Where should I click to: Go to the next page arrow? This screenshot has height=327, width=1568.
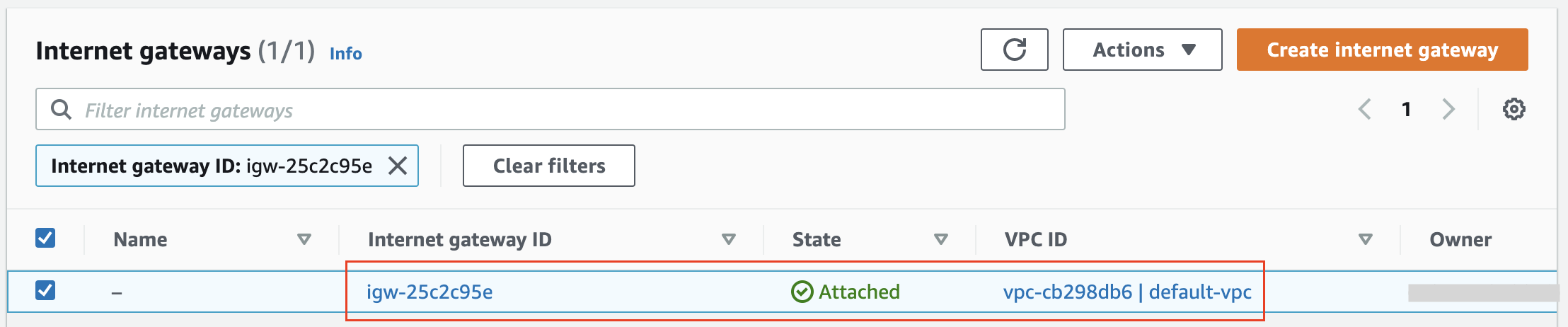click(1448, 109)
